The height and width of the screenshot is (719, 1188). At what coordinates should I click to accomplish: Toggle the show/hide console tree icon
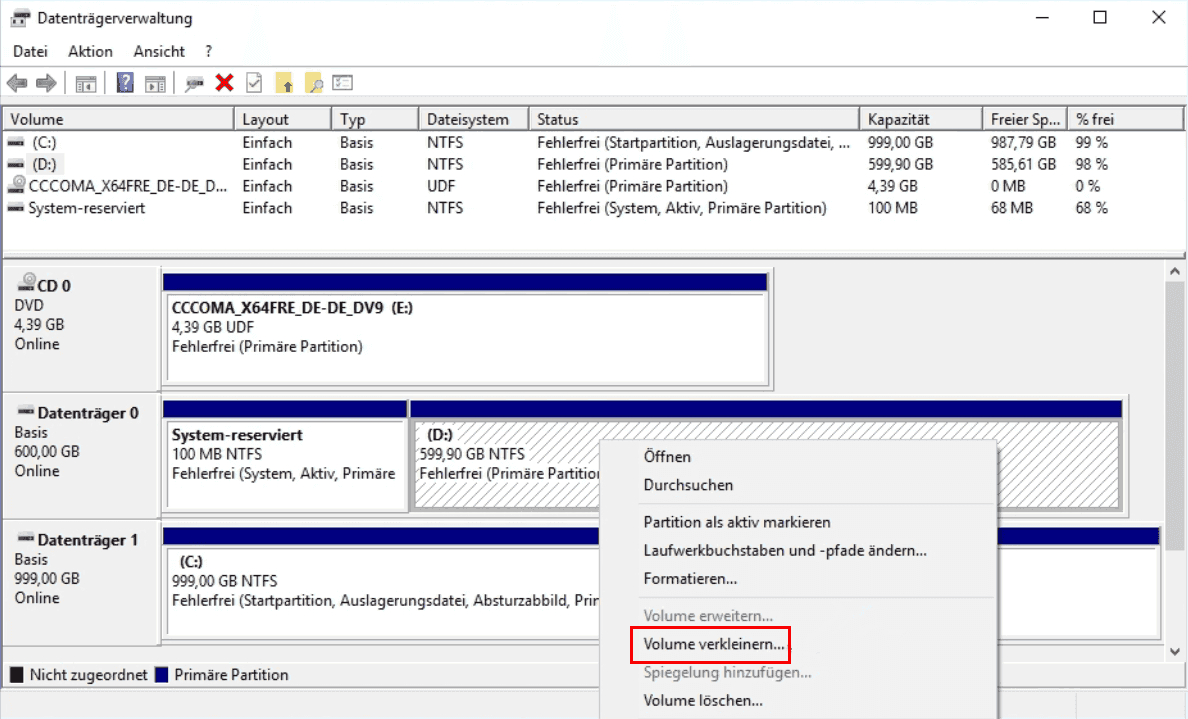coord(86,83)
